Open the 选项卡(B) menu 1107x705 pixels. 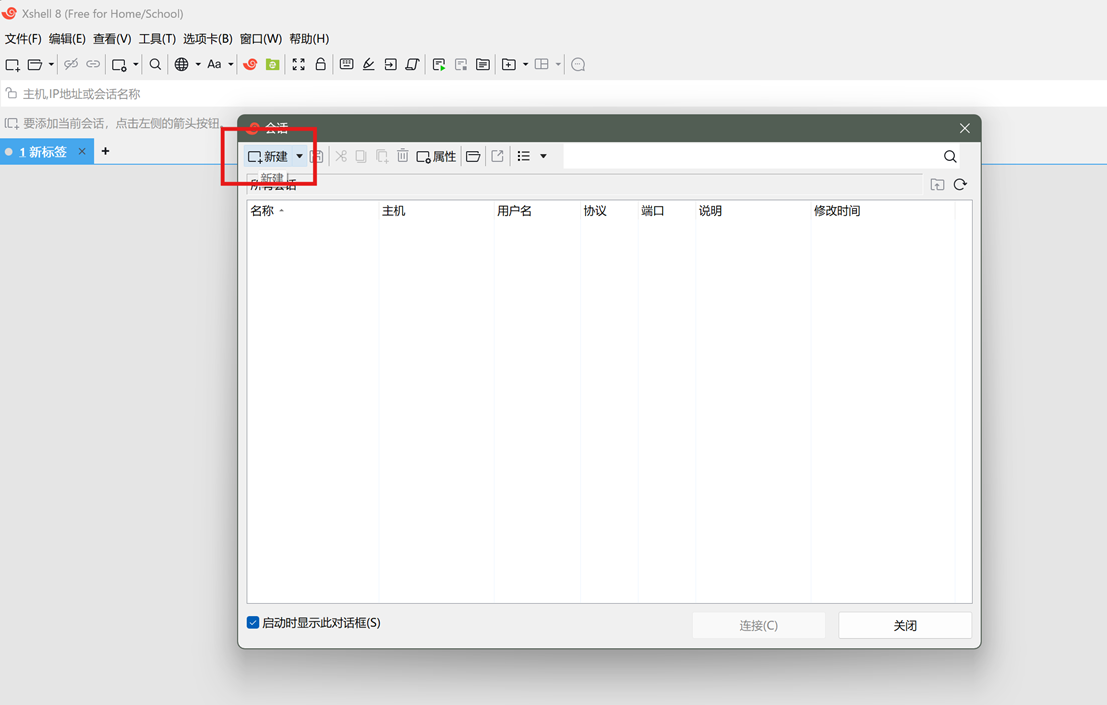[x=208, y=39]
